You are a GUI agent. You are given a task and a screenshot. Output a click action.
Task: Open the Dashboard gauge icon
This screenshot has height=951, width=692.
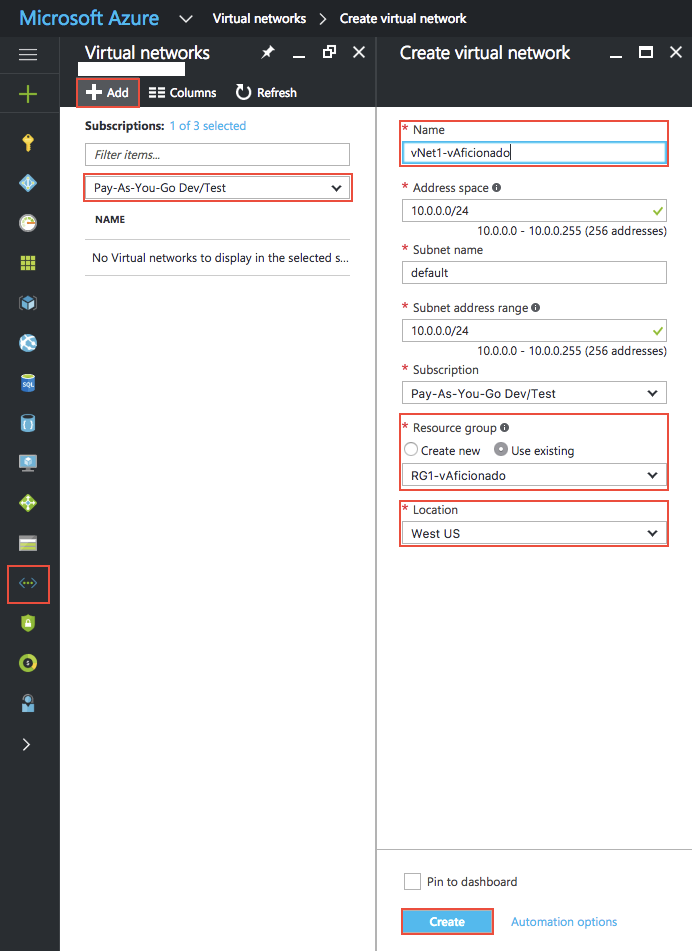(x=28, y=223)
